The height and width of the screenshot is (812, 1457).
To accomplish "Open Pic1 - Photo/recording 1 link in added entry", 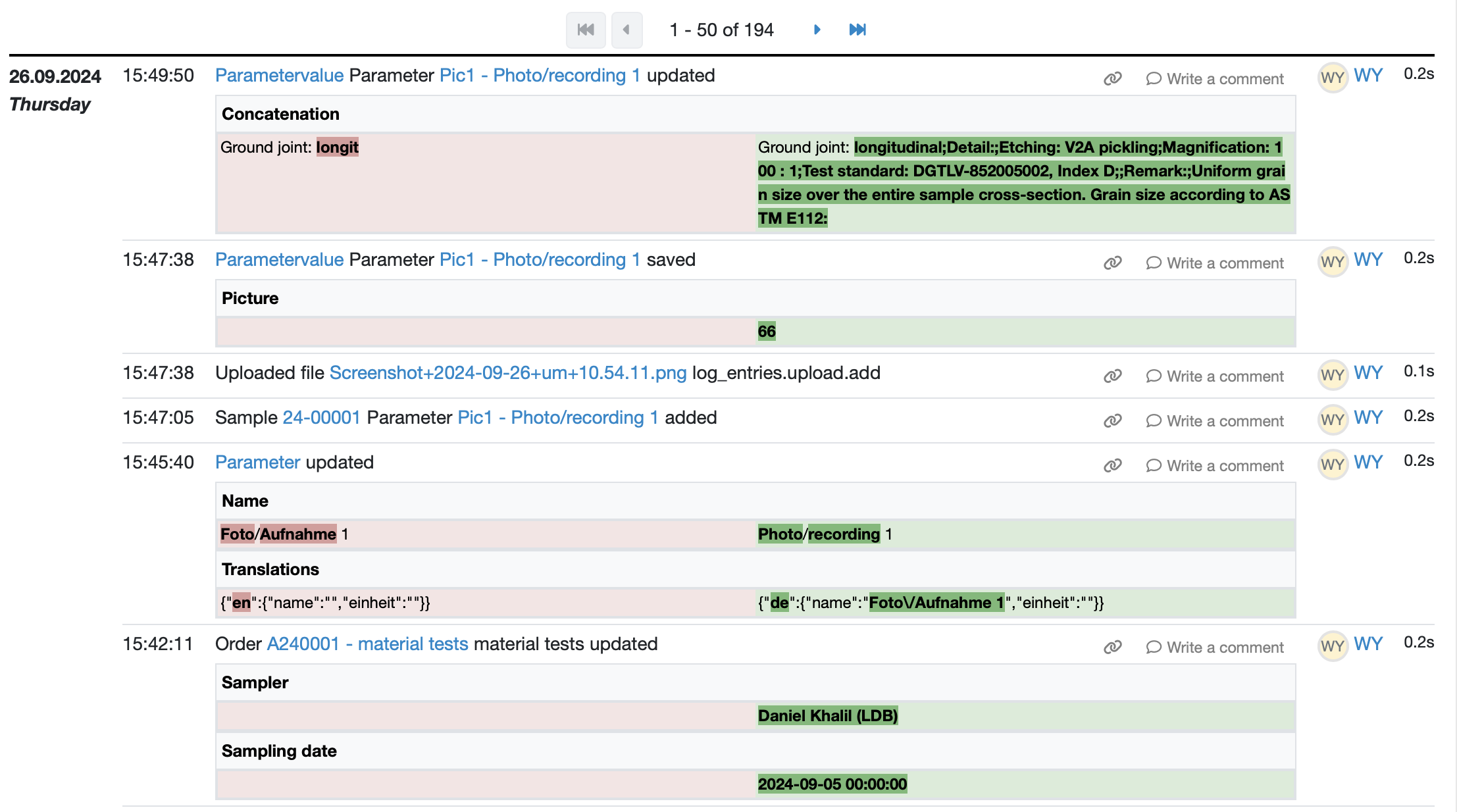I will tap(557, 418).
